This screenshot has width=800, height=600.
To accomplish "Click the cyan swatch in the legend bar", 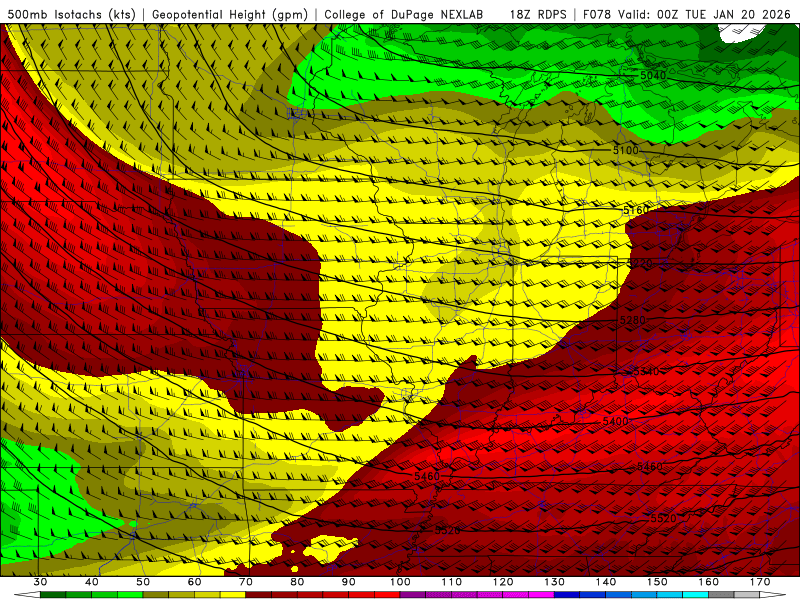I will tap(696, 595).
